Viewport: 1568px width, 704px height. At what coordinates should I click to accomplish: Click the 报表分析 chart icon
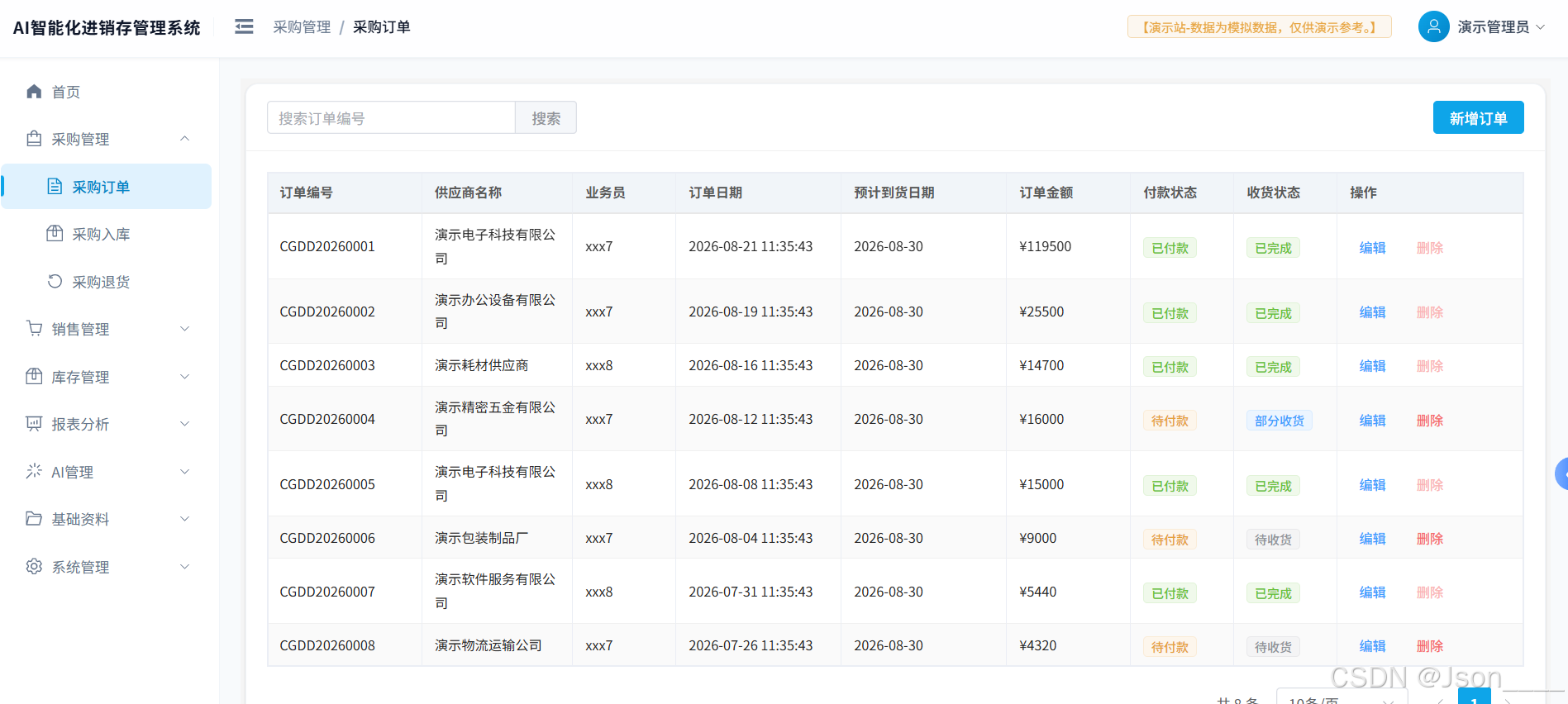pyautogui.click(x=34, y=424)
